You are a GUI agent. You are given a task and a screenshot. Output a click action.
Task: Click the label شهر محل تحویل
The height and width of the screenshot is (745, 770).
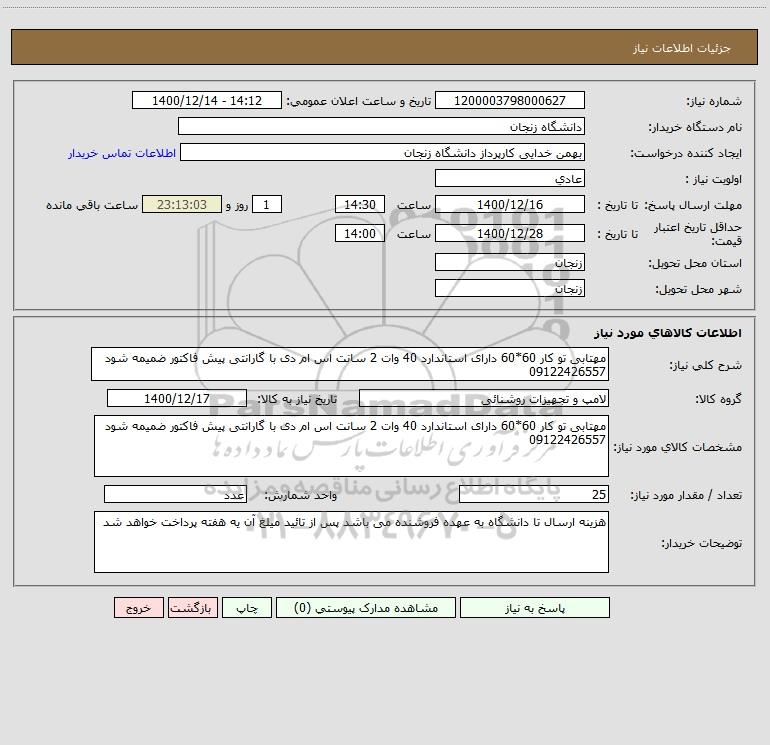pyautogui.click(x=699, y=289)
